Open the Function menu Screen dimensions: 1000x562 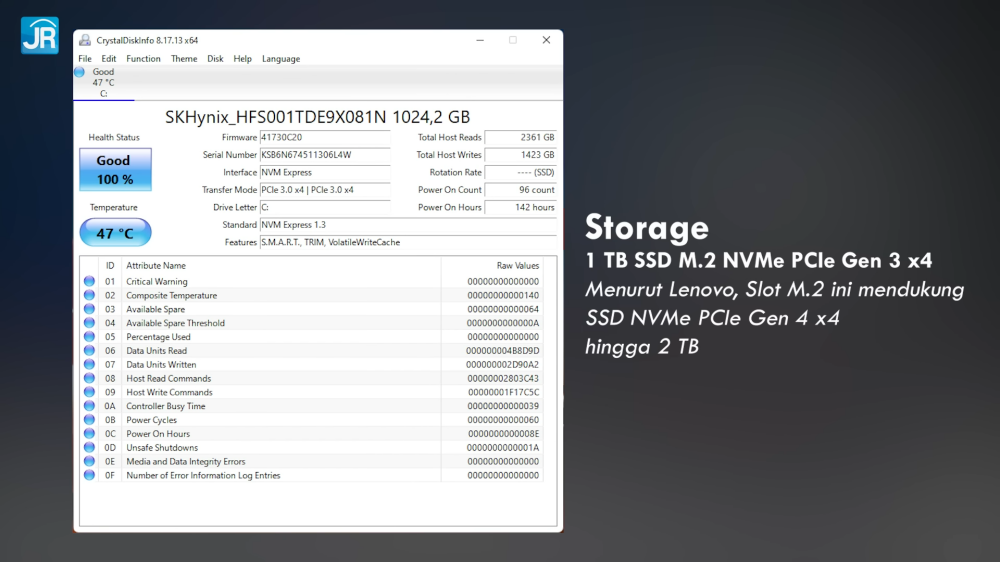[143, 59]
